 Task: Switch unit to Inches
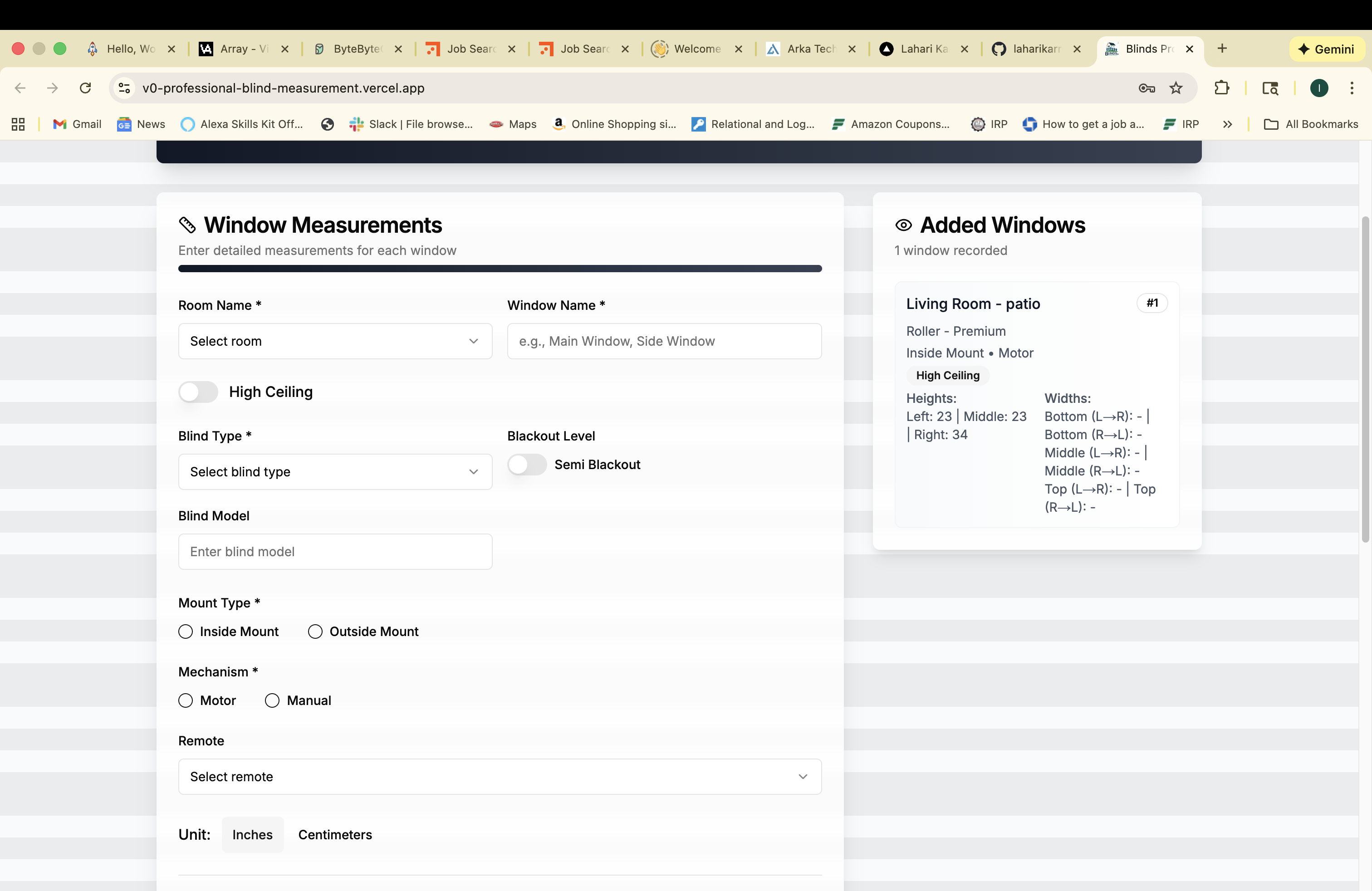(x=253, y=835)
